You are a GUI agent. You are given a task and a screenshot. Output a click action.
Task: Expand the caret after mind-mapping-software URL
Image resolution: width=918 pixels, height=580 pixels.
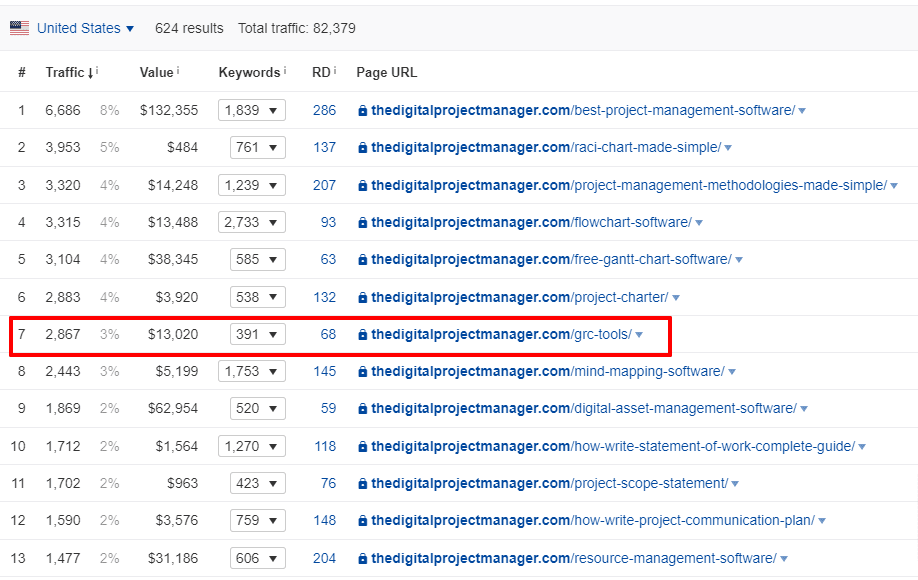pos(732,372)
